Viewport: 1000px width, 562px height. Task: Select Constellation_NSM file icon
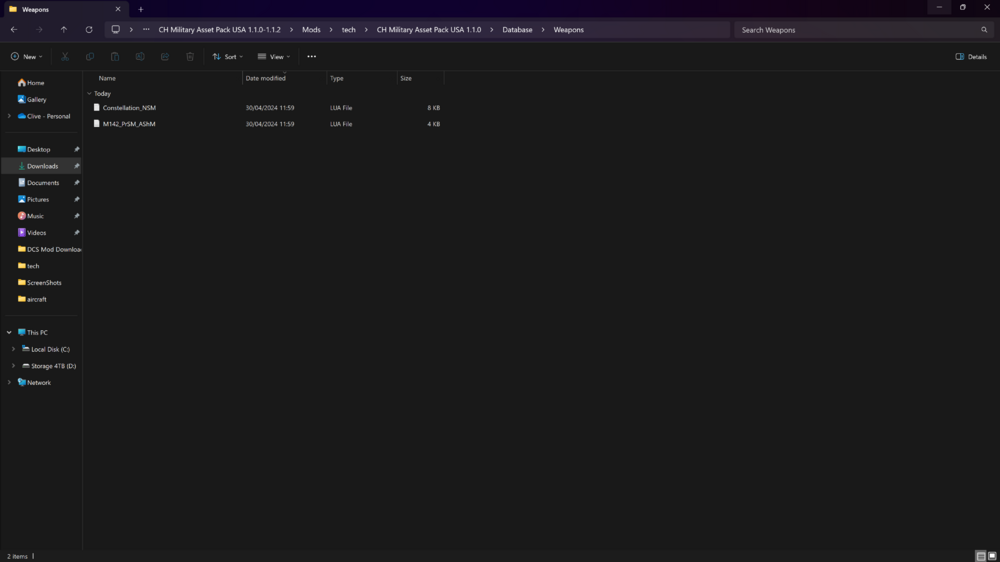point(97,108)
